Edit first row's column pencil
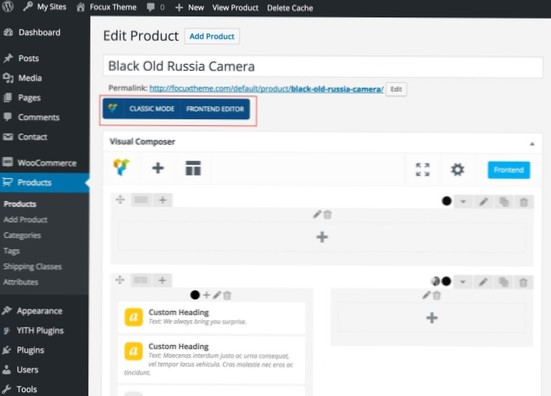This screenshot has width=551, height=396. tap(317, 214)
